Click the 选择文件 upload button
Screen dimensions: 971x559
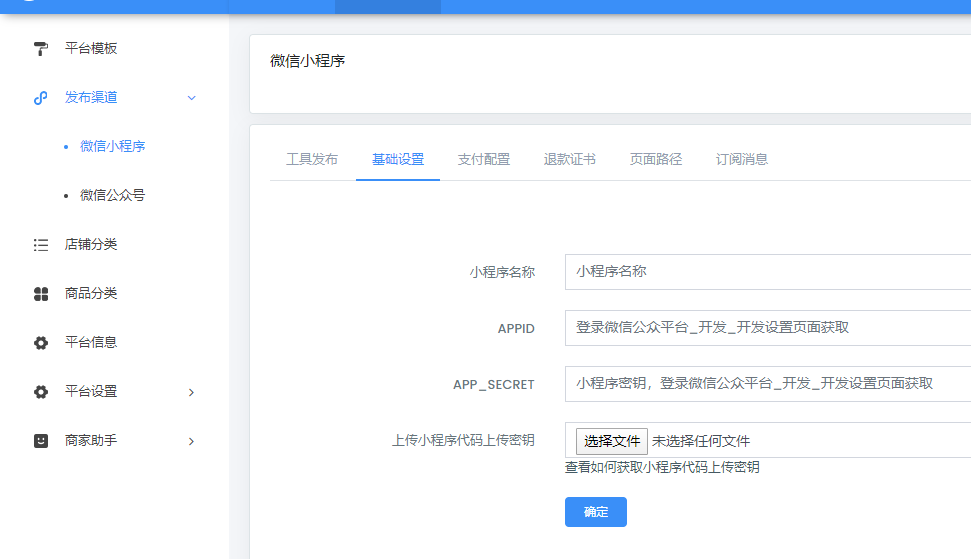pyautogui.click(x=612, y=441)
